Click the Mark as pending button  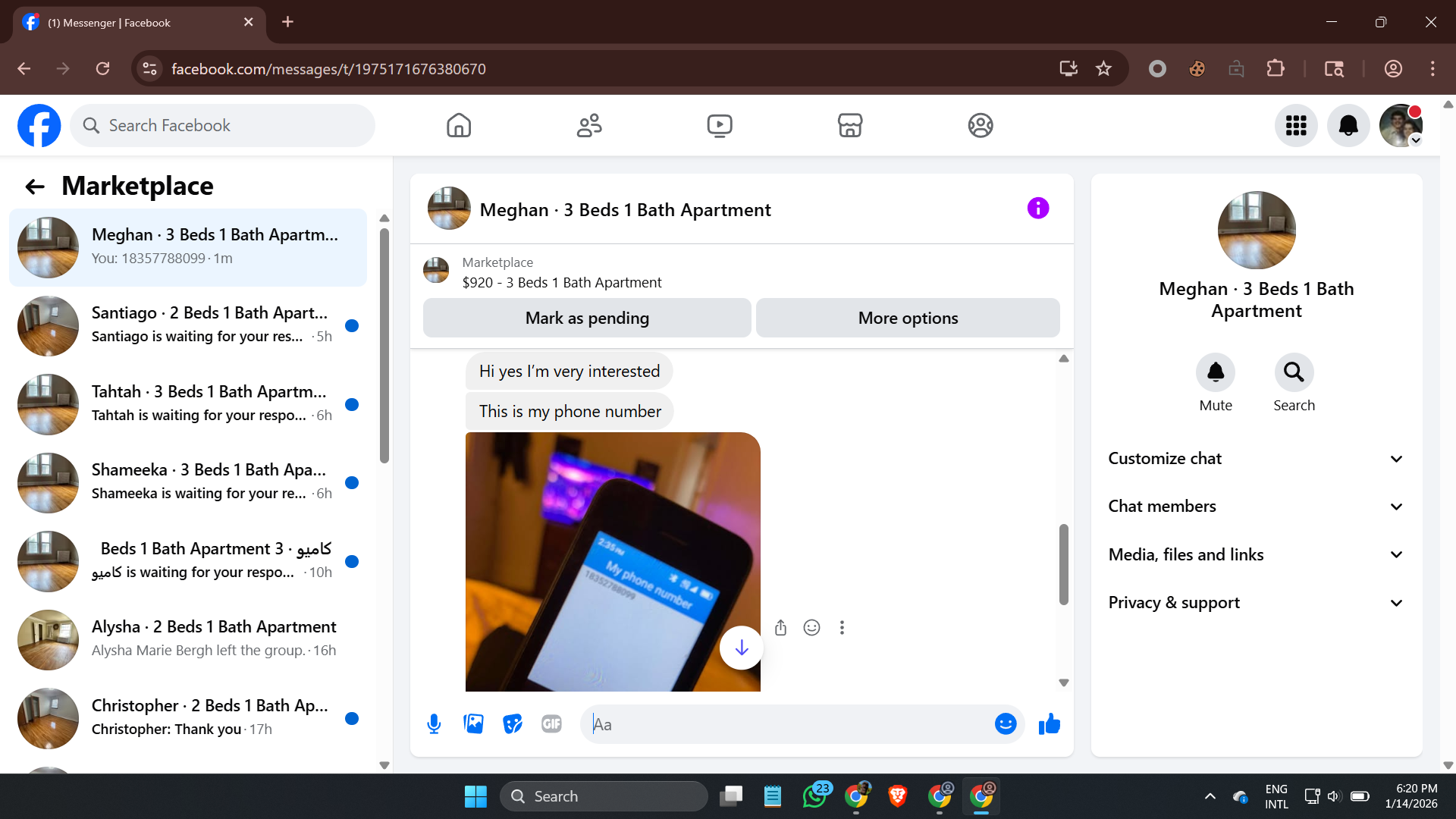tap(587, 318)
